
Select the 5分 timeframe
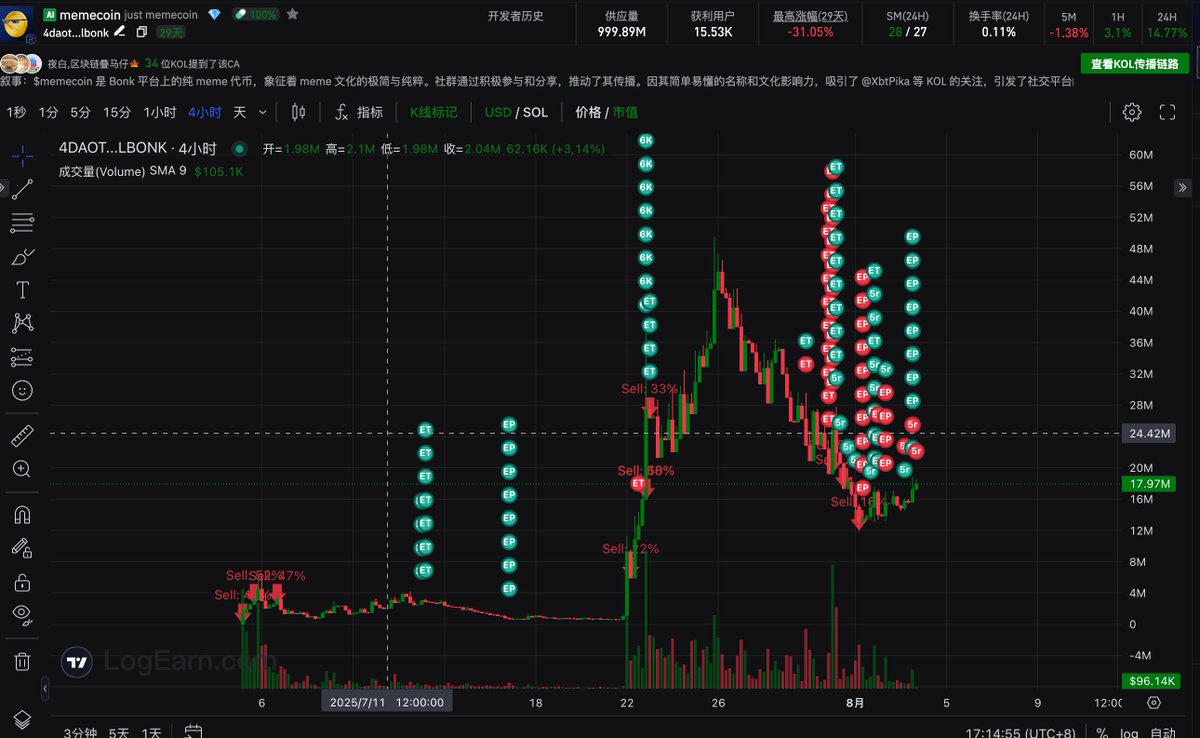tap(80, 112)
